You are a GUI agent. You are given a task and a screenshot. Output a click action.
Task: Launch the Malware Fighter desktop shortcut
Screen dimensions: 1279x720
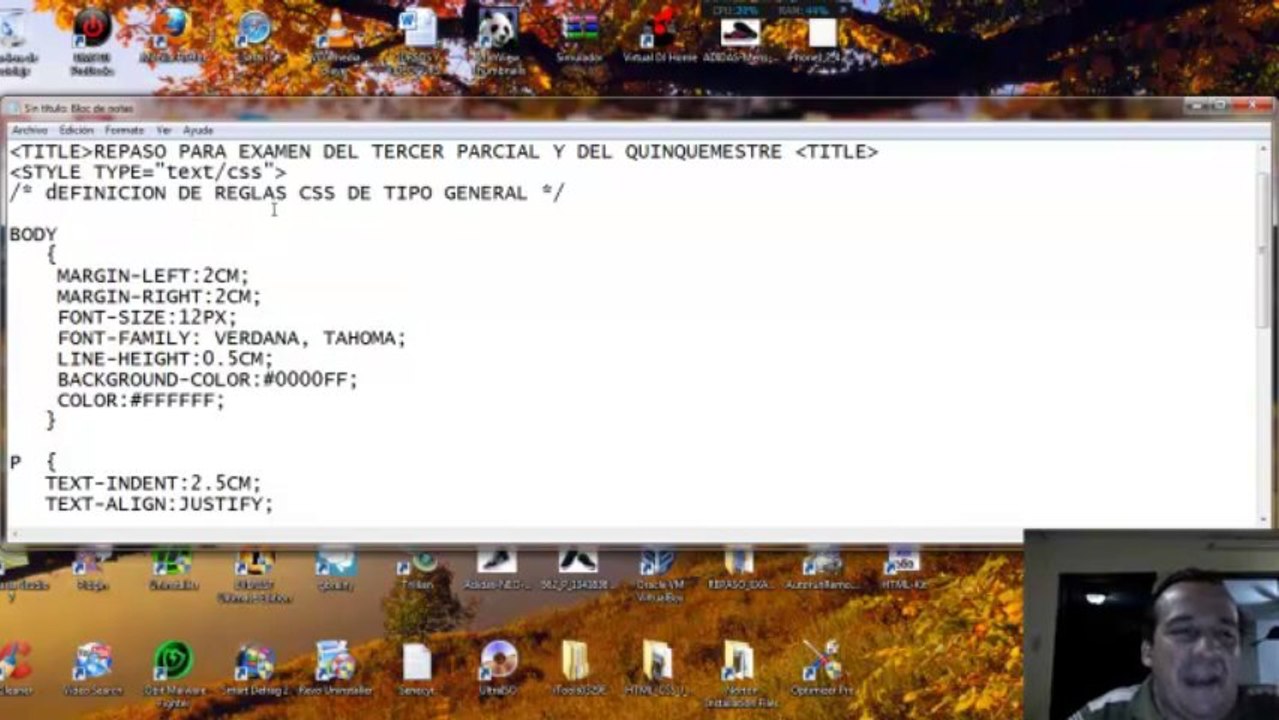(173, 673)
